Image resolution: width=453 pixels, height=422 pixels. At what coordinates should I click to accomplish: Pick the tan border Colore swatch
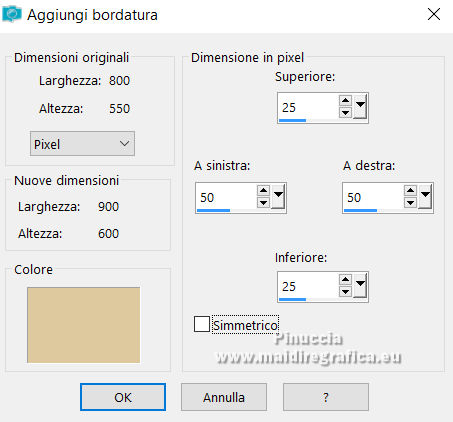[84, 325]
